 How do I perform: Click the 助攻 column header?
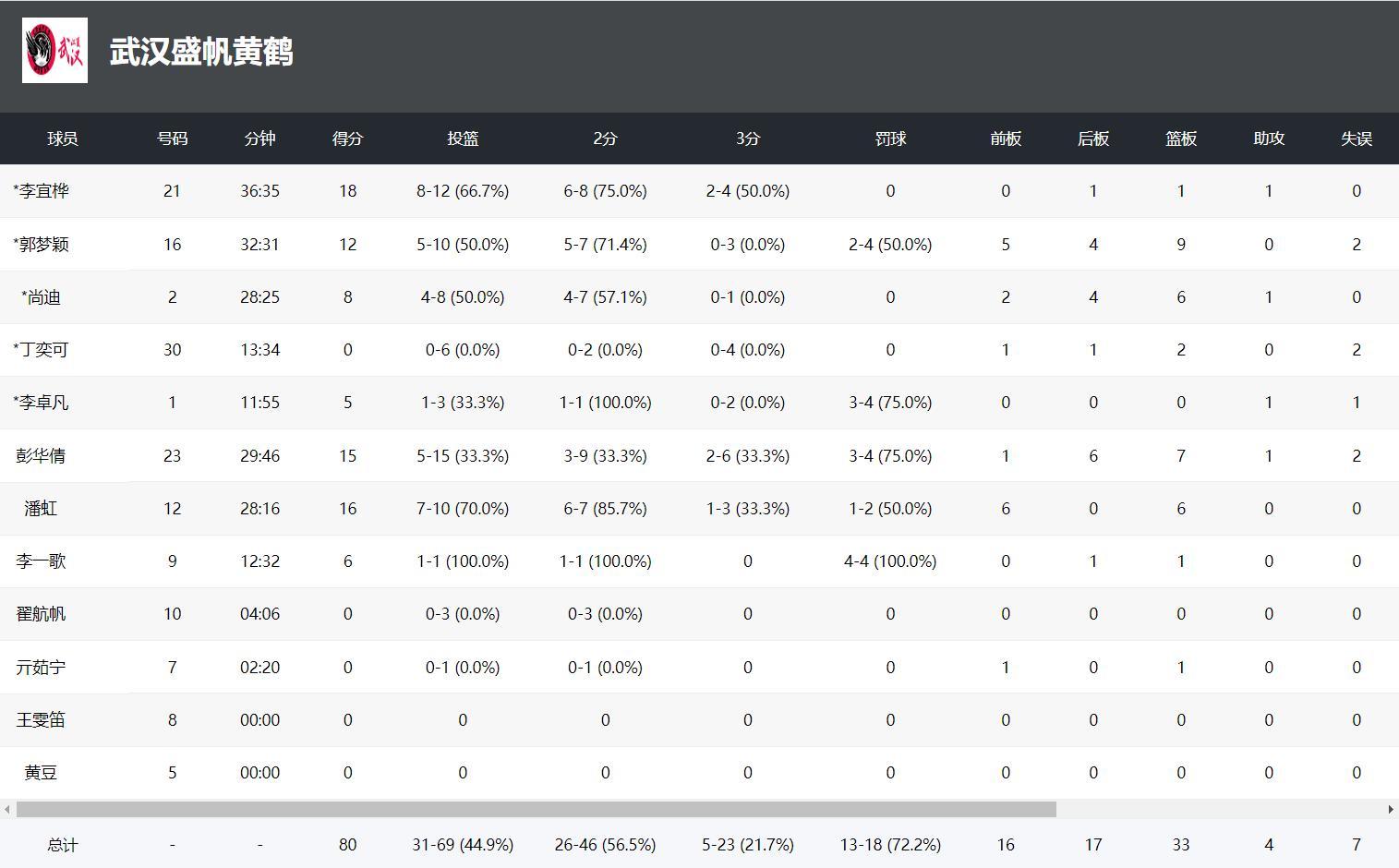point(1268,139)
